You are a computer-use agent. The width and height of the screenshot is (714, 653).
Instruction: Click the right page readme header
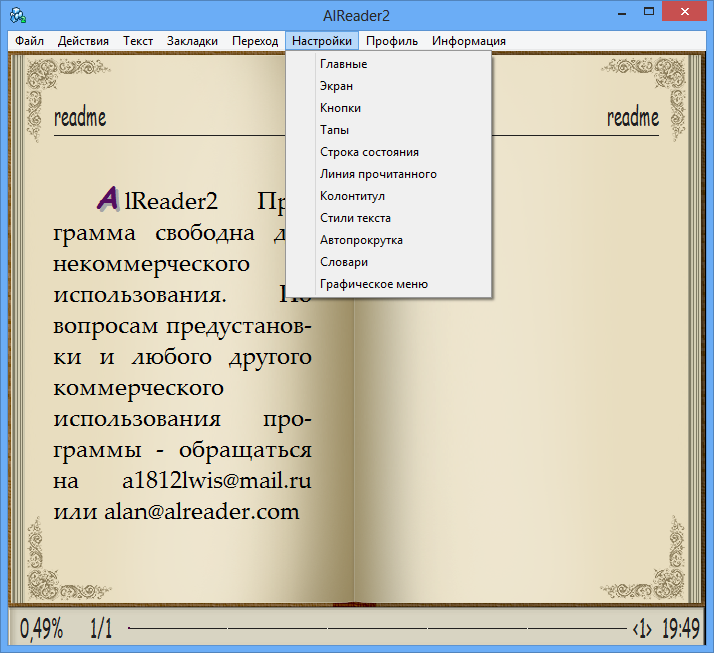[x=633, y=117]
